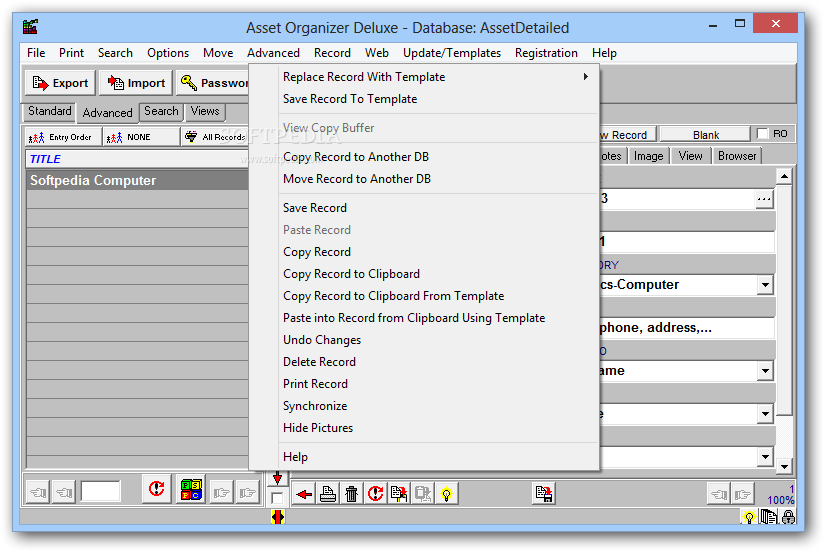This screenshot has width=825, height=552.
Task: Open the Web menu
Action: (377, 53)
